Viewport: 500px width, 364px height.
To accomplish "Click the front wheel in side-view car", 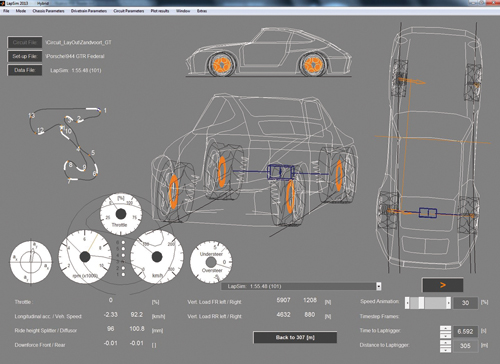I will click(x=222, y=65).
